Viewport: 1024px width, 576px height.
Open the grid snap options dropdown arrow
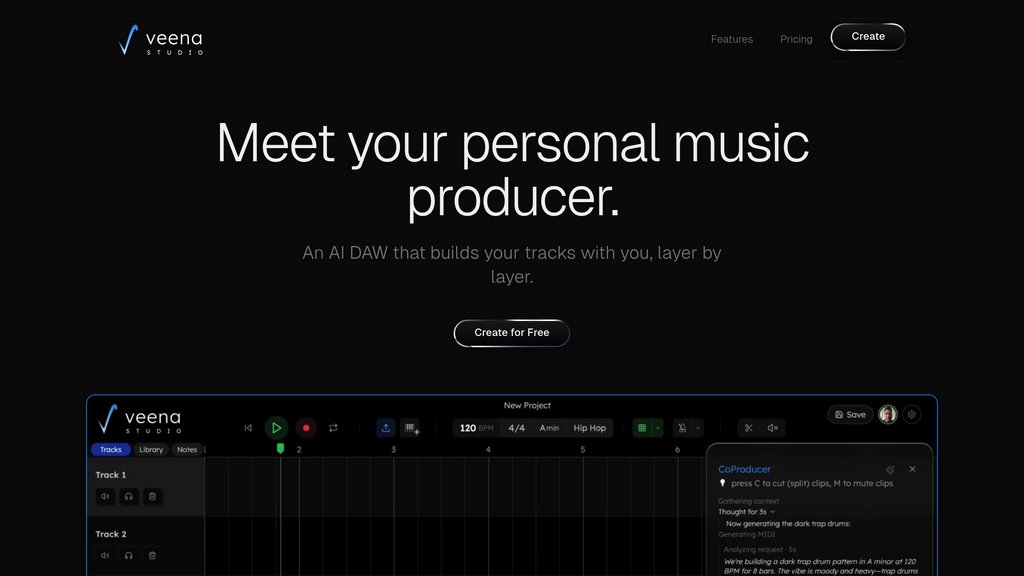point(658,428)
